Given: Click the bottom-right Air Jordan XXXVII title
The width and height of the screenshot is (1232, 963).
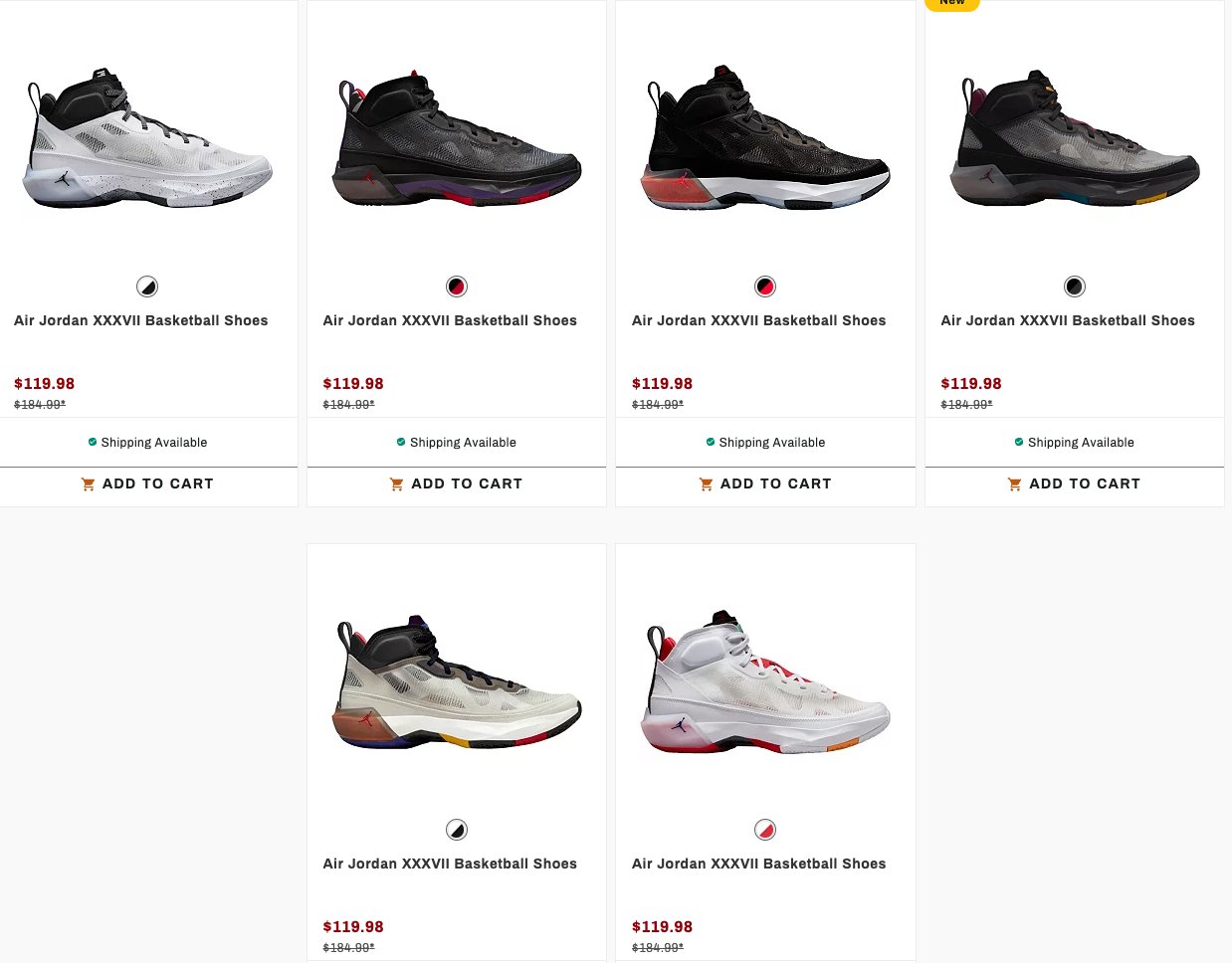Looking at the screenshot, I should coord(759,864).
